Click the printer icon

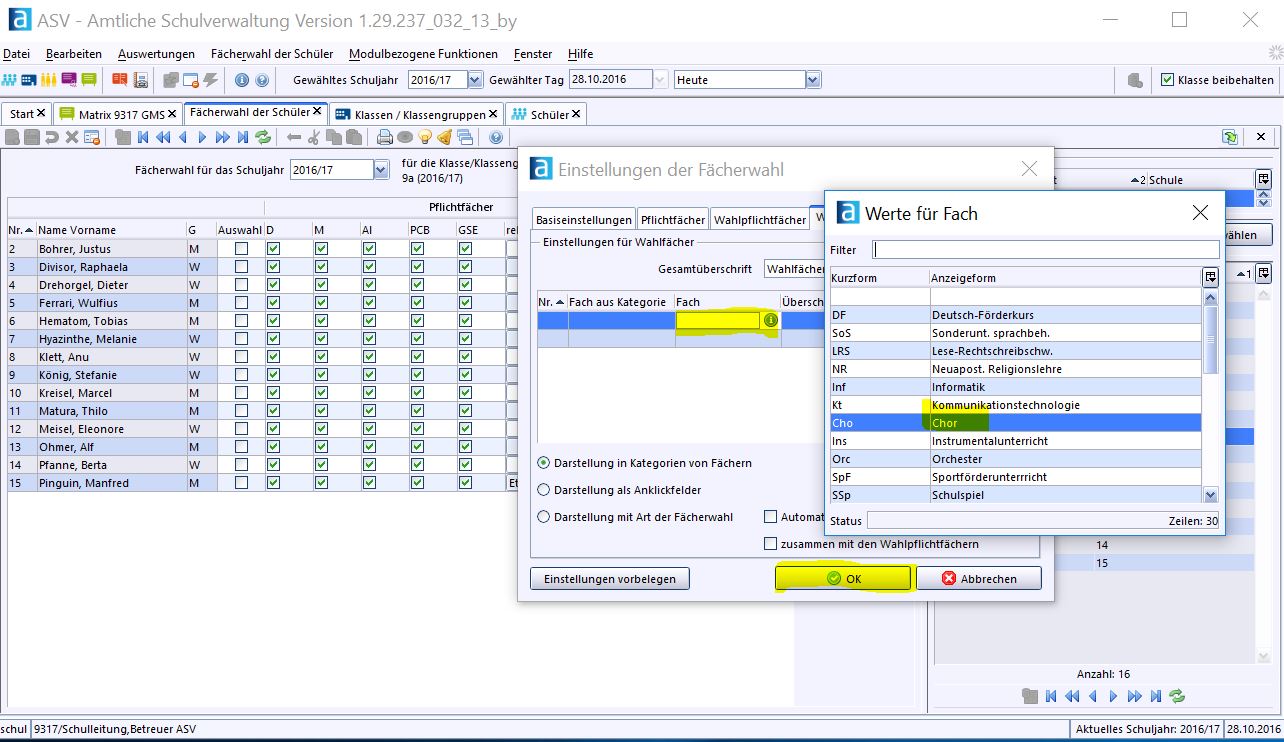tap(384, 137)
